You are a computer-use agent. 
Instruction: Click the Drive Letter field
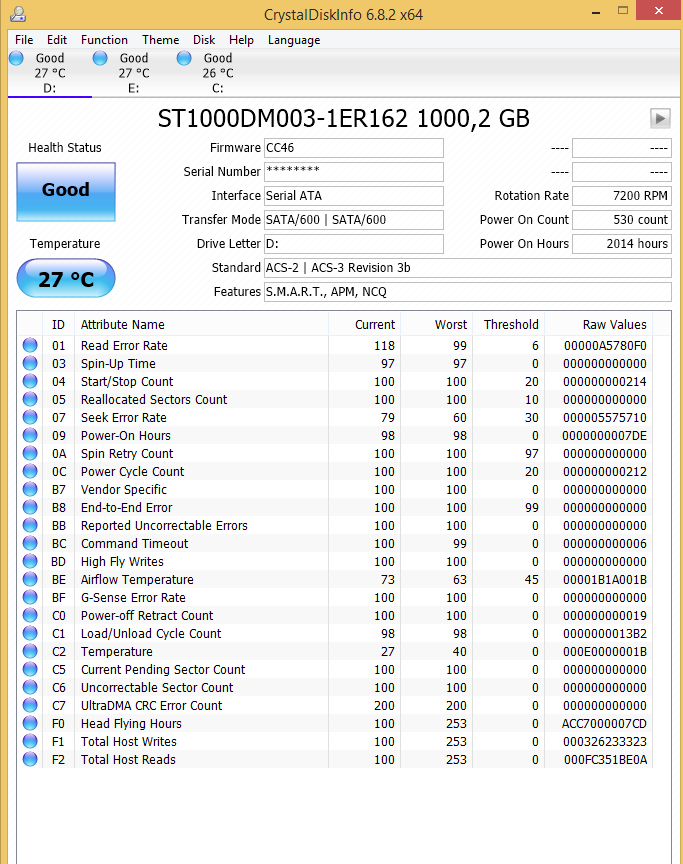(354, 244)
